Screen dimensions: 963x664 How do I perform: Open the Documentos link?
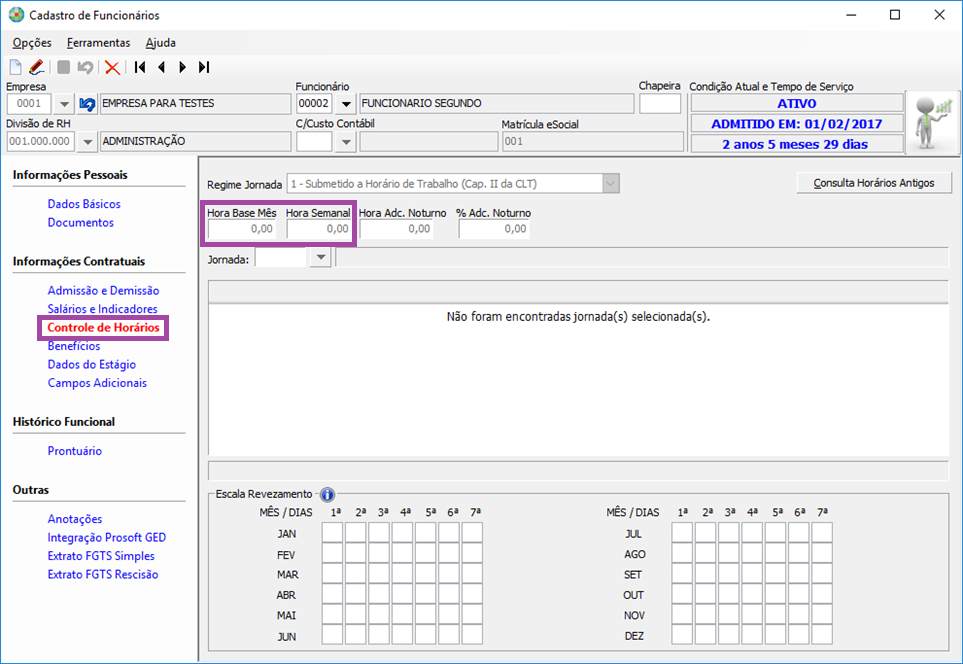80,222
